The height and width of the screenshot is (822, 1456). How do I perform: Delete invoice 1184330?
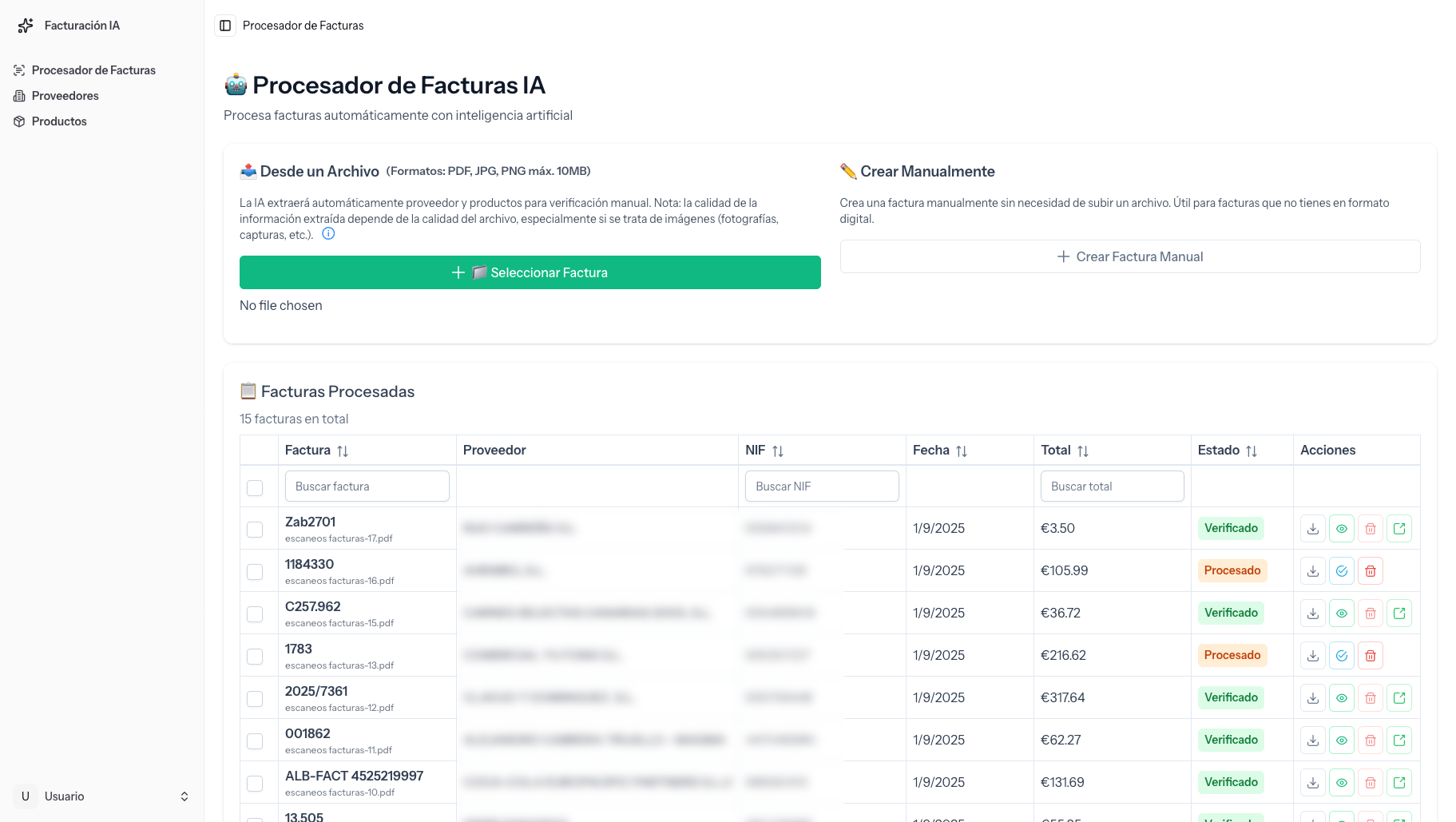[x=1371, y=571]
